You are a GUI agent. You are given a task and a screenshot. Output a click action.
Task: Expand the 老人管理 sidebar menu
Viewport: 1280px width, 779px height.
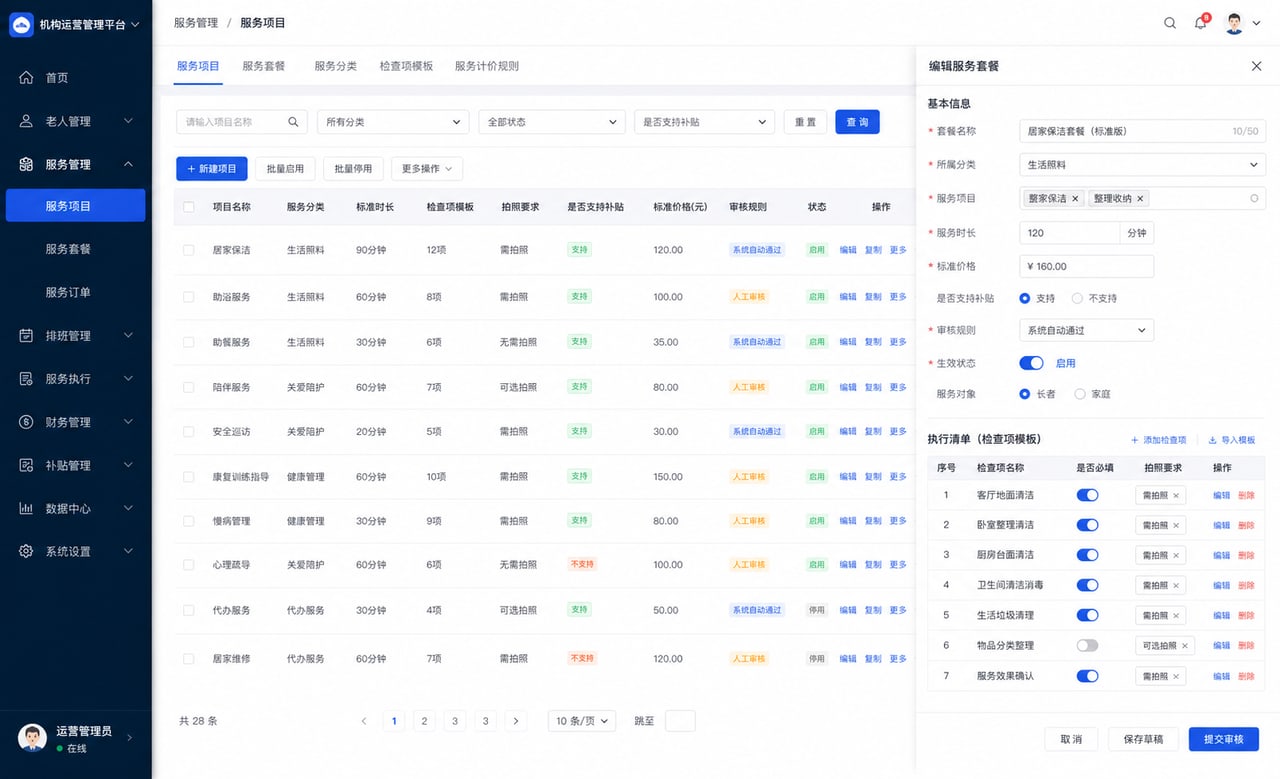[128, 121]
